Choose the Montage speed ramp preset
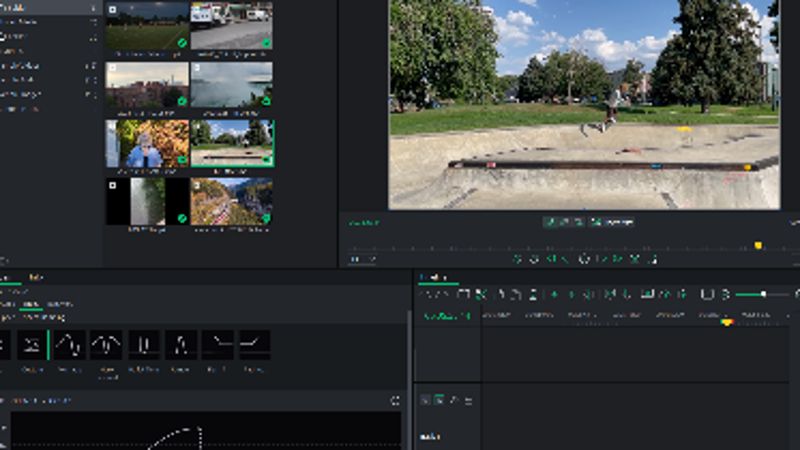Image resolution: width=800 pixels, height=450 pixels. [69, 345]
